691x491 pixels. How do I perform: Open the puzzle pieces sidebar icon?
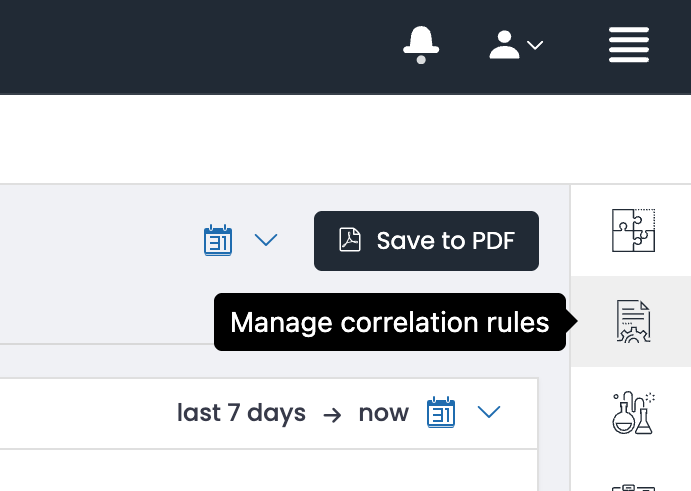[x=633, y=231]
